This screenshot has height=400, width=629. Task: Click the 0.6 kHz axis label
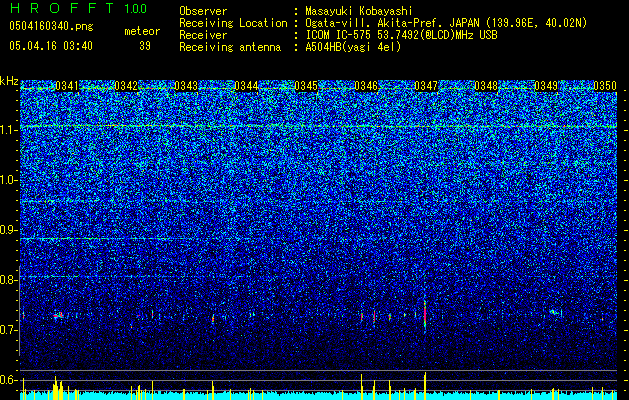(x=8, y=380)
